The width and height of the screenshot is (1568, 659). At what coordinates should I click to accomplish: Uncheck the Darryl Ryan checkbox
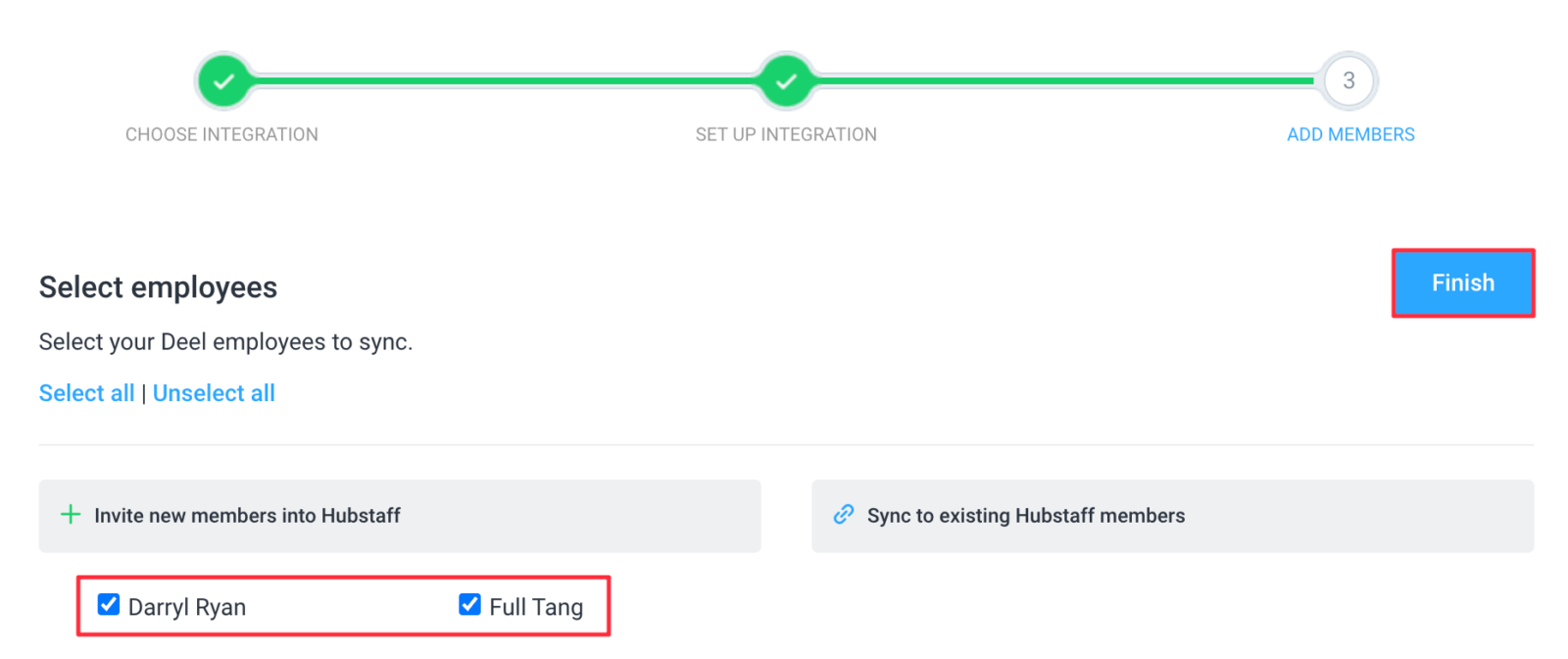pyautogui.click(x=109, y=604)
